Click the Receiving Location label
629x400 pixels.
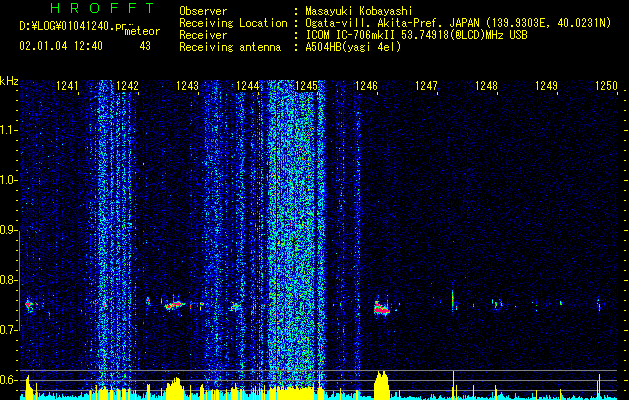point(233,23)
